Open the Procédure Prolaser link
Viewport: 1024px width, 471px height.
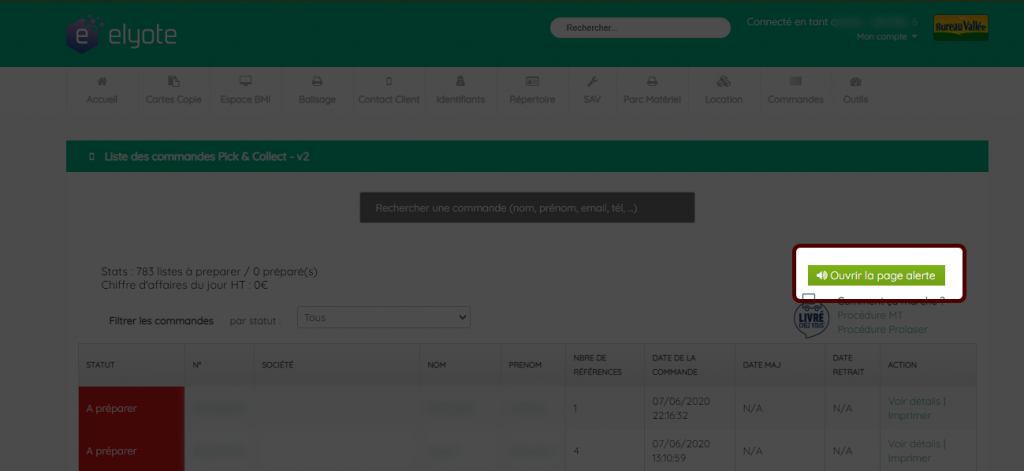[882, 329]
